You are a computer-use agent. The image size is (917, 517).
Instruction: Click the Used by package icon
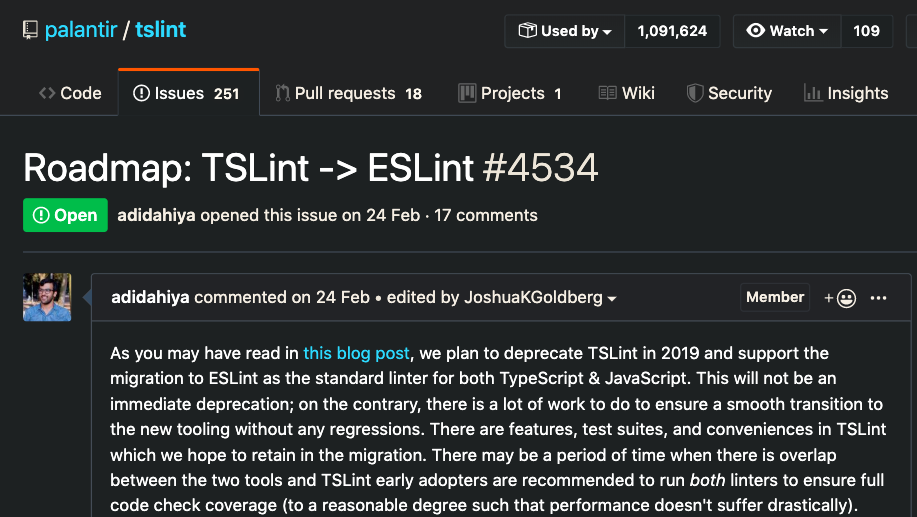click(x=528, y=30)
